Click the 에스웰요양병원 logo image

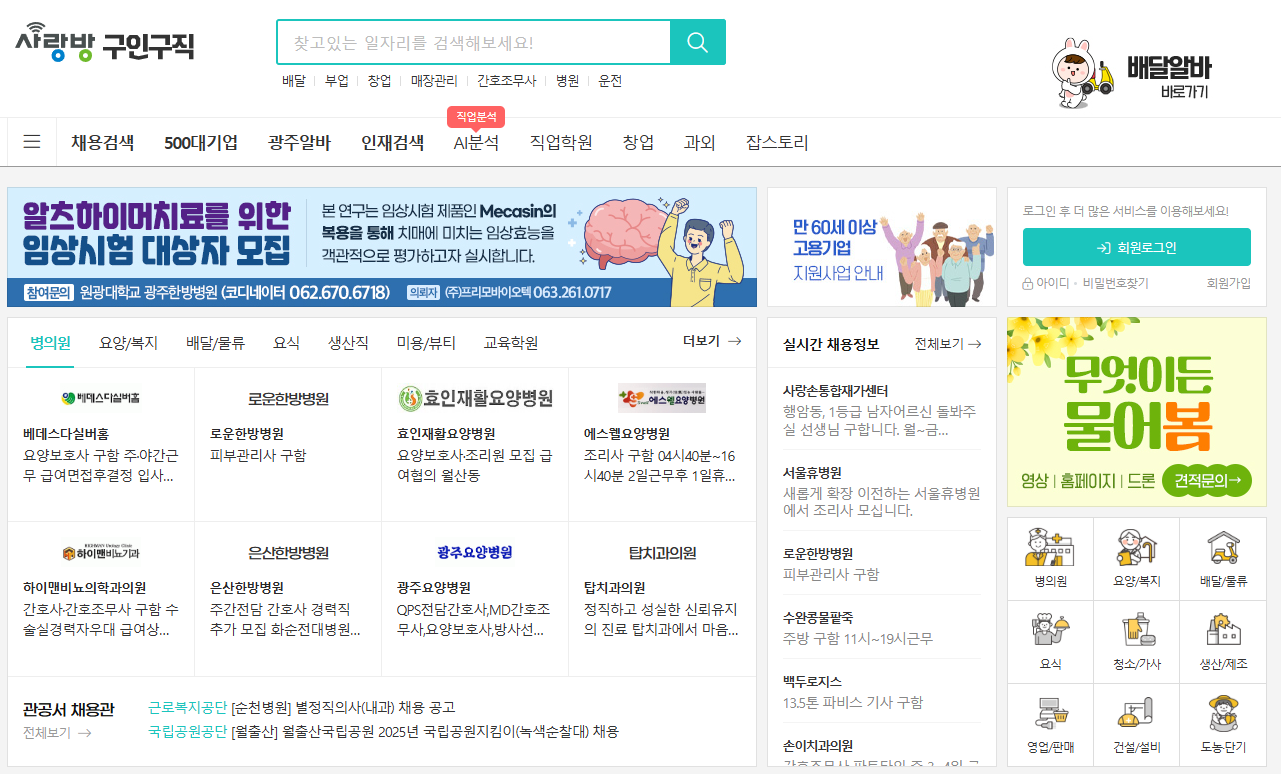[x=662, y=398]
